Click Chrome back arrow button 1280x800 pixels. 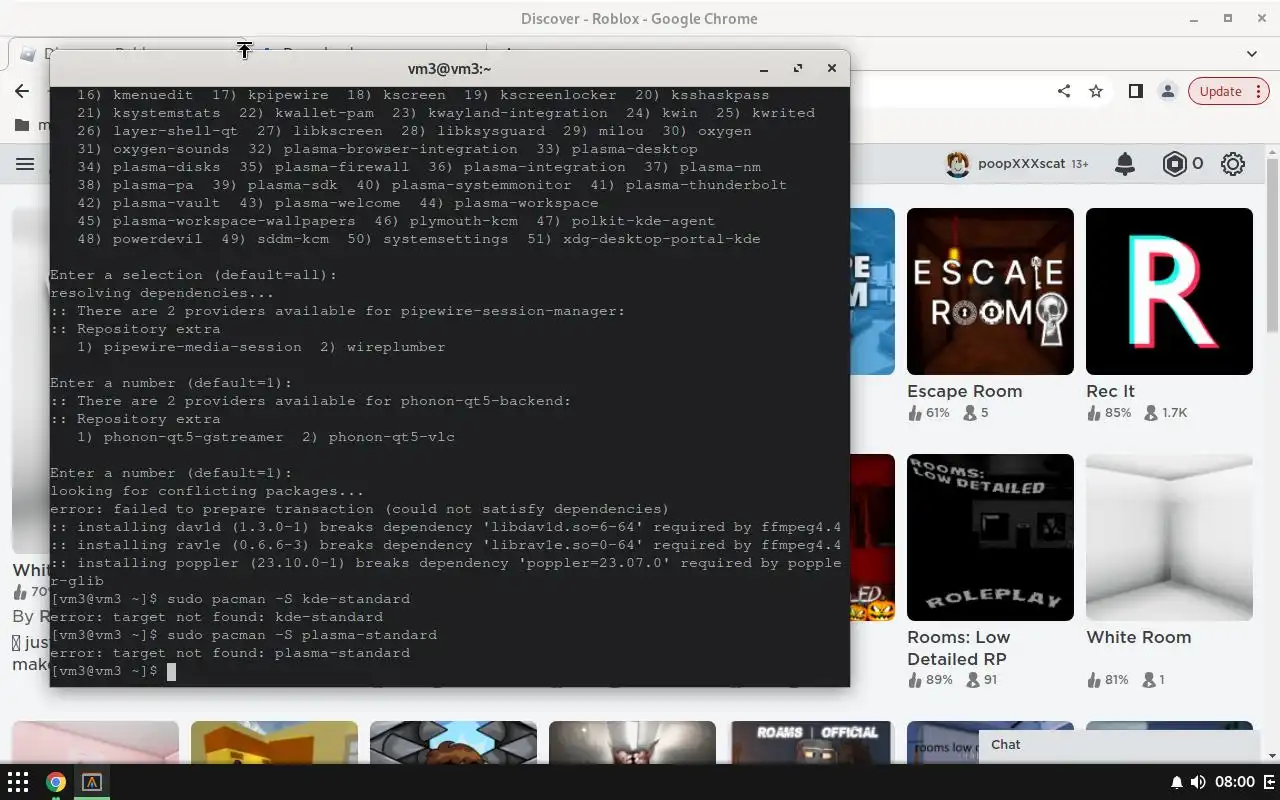point(22,91)
